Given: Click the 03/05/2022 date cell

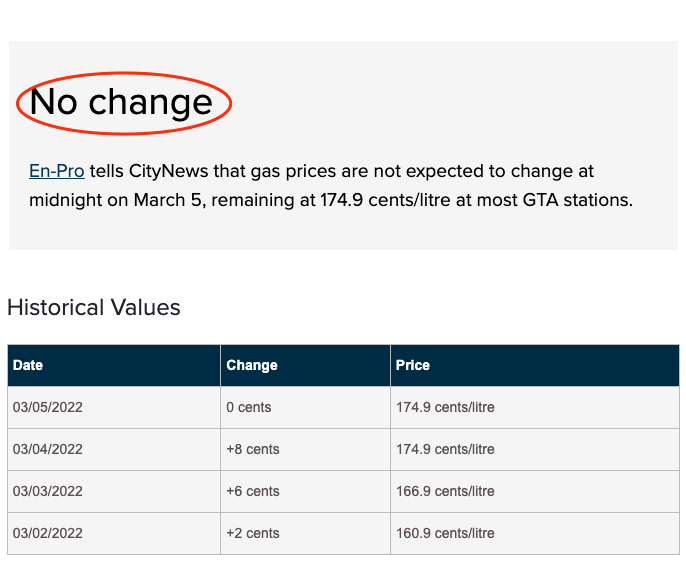Looking at the screenshot, I should (x=114, y=407).
